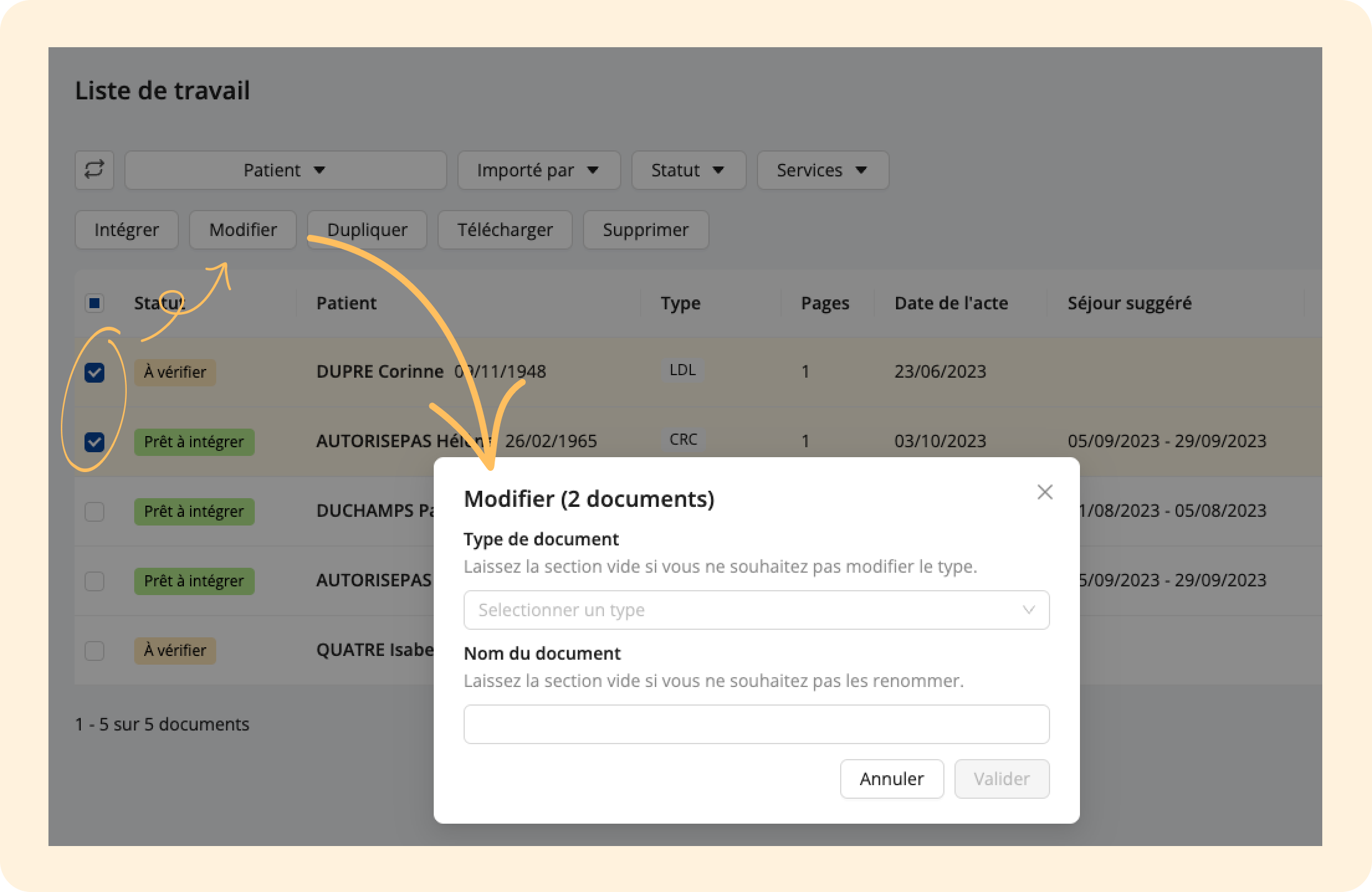Screen dimensions: 1372x892
Task: Click Annuler in the dialog
Action: (x=892, y=779)
